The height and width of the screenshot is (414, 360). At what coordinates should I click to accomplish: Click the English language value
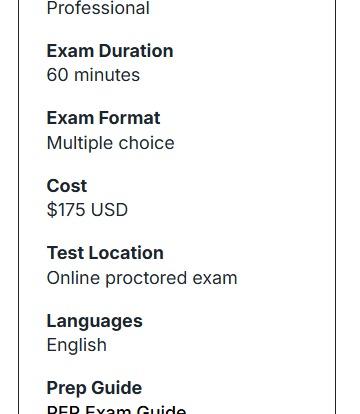77,345
